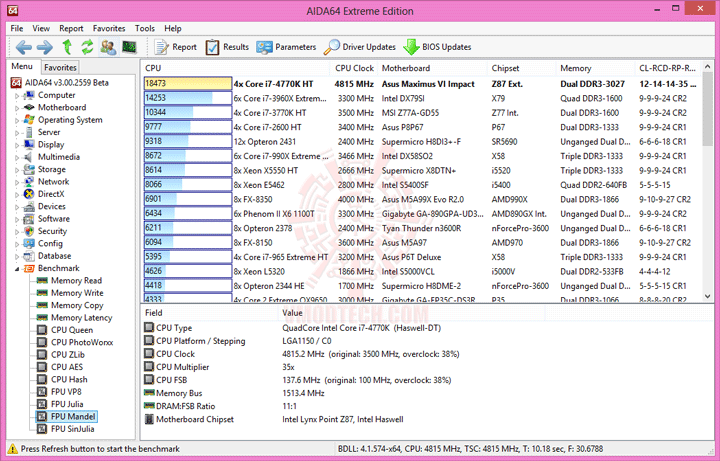Expand the Storage tree node
The image size is (720, 461).
point(17,170)
